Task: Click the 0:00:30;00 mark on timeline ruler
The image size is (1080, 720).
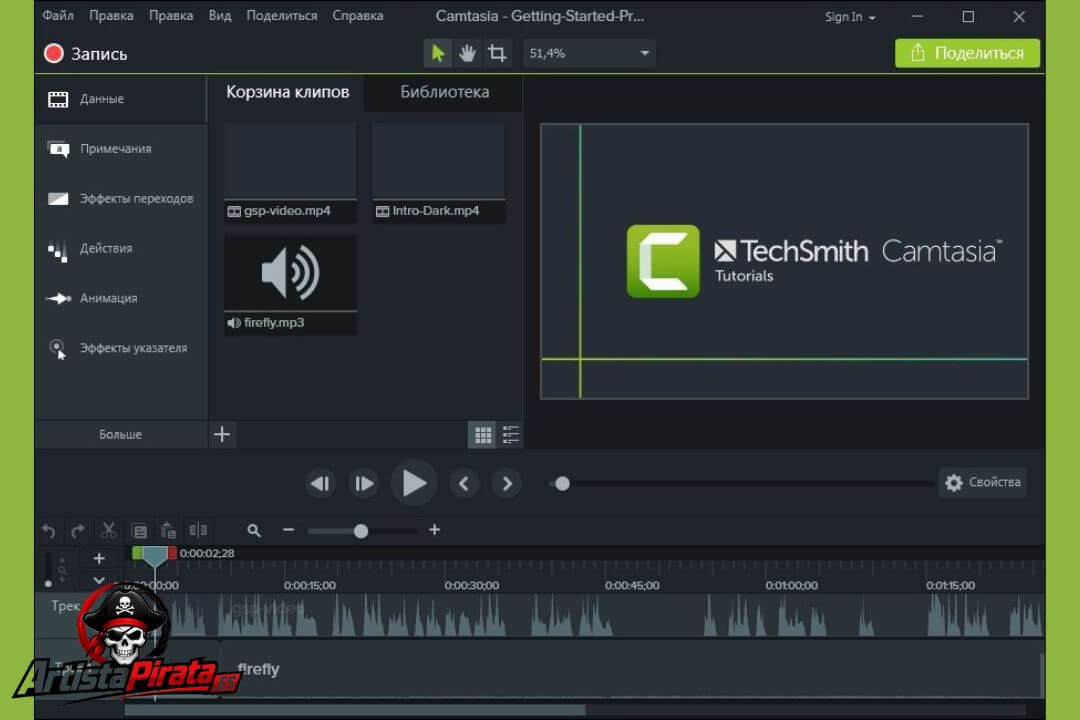Action: click(472, 585)
